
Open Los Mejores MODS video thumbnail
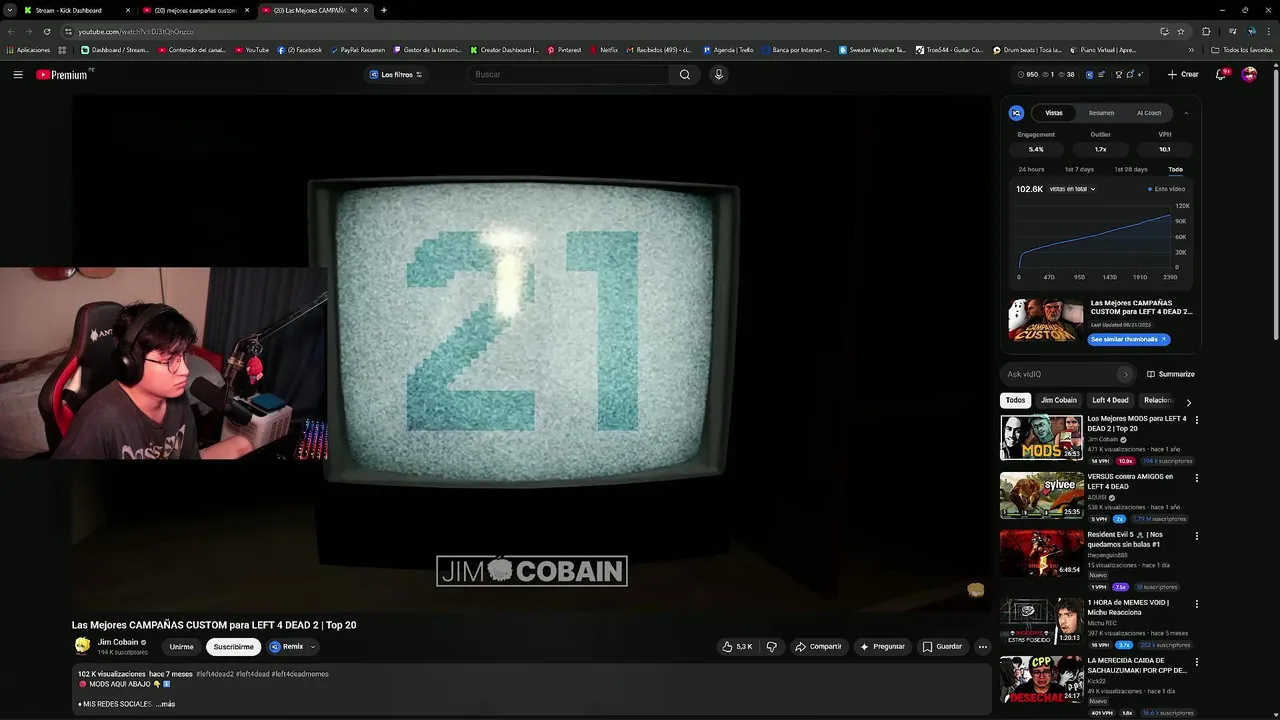(1041, 437)
